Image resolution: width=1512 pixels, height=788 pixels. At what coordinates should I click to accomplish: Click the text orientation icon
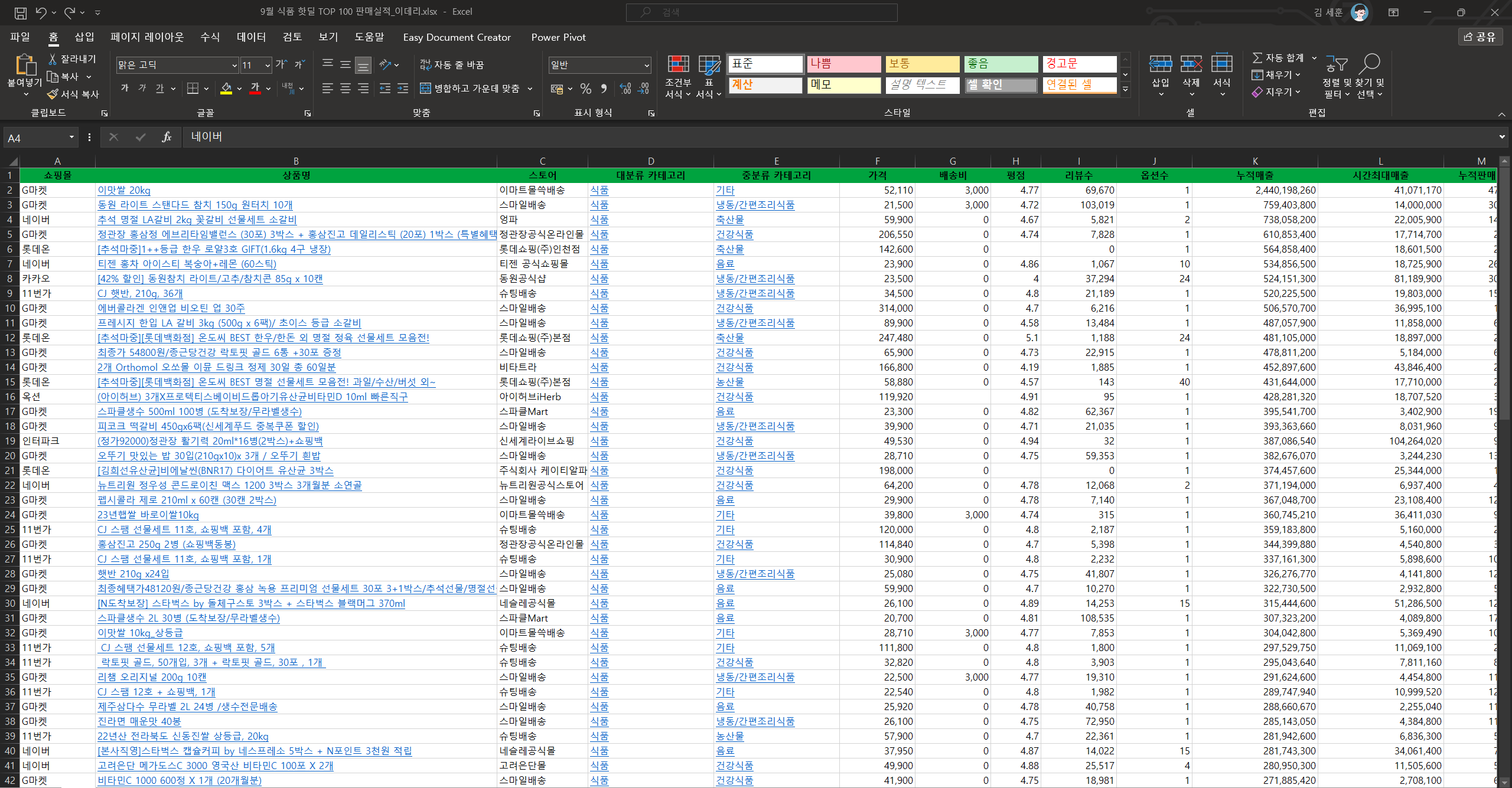pos(385,64)
